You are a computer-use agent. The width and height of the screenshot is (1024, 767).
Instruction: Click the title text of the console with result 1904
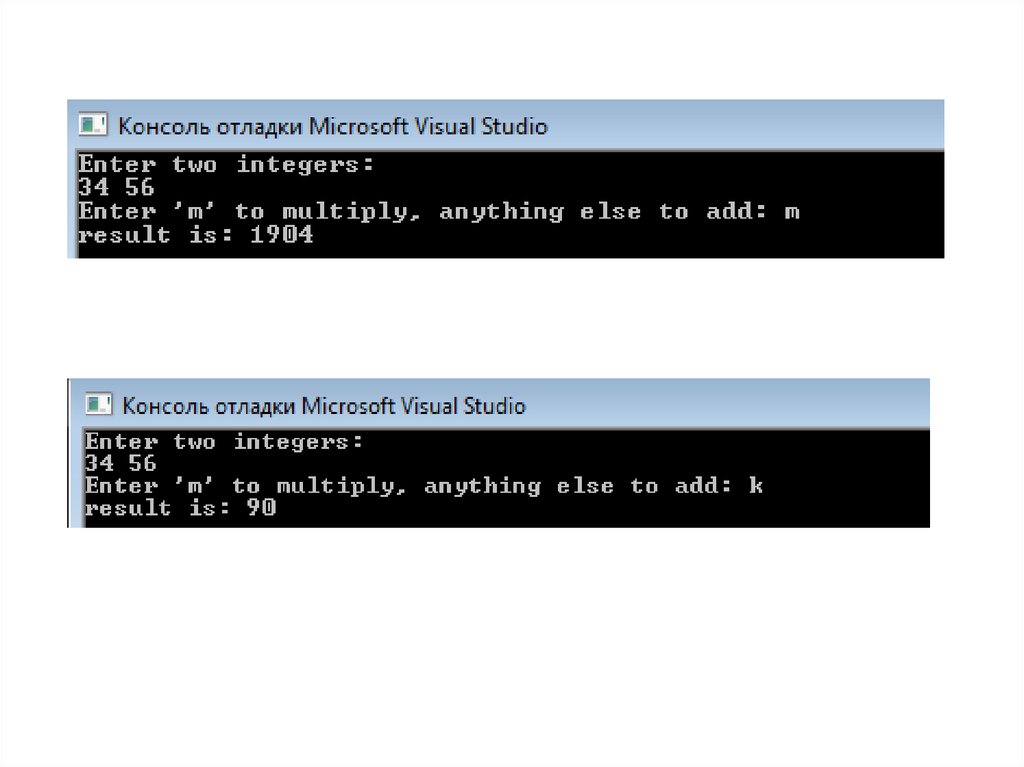[333, 127]
